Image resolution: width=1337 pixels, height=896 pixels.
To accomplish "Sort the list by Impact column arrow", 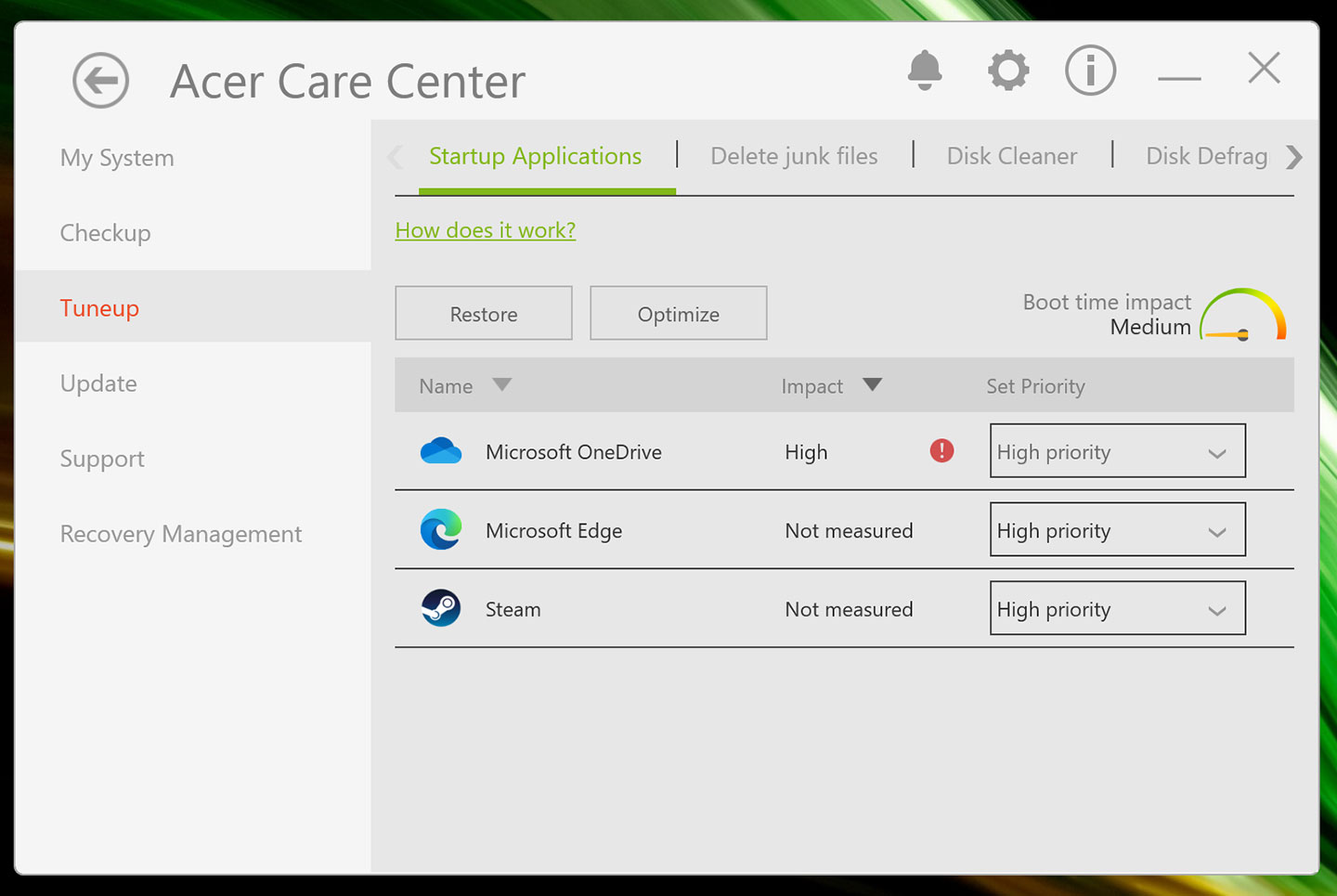I will pos(872,385).
